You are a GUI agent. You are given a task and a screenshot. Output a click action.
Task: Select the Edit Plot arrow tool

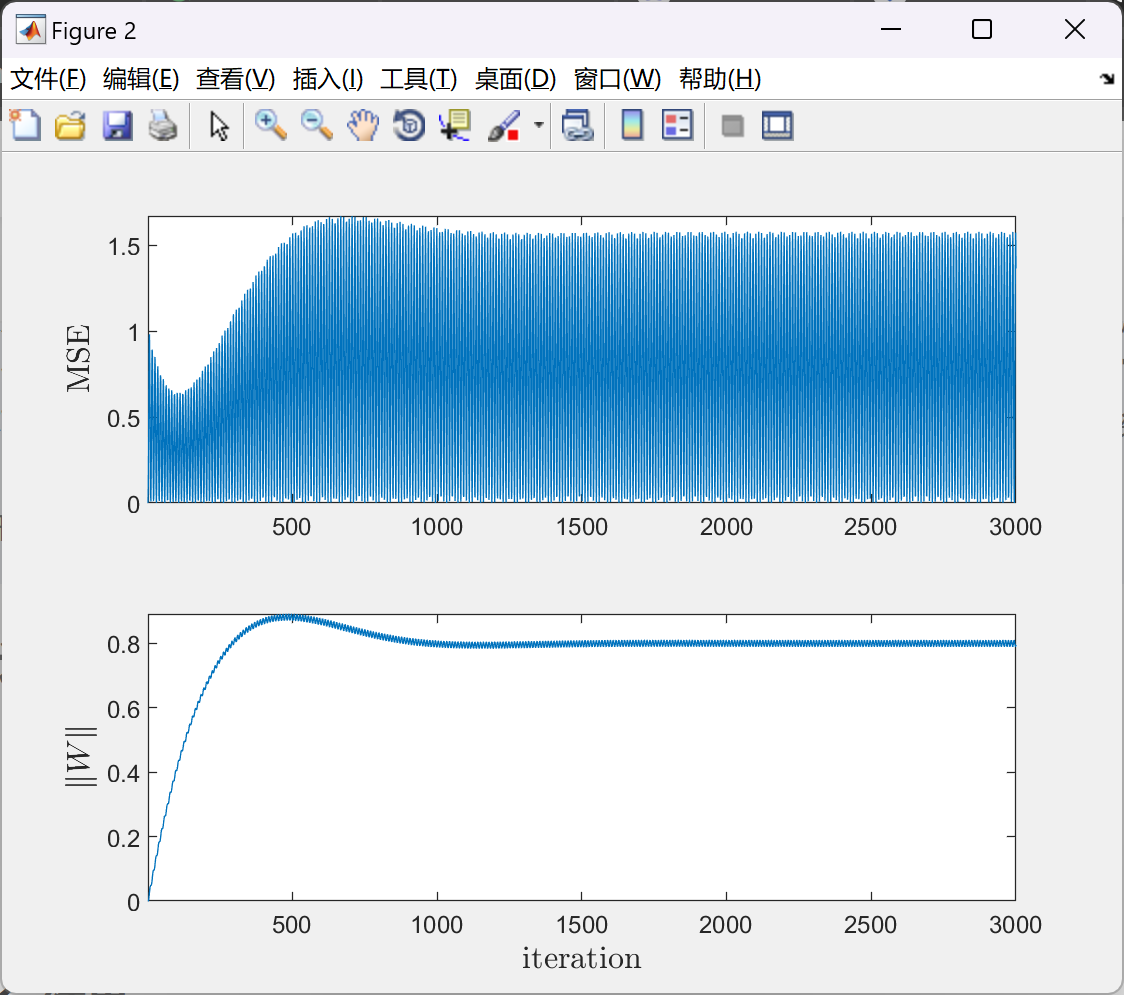coord(219,126)
